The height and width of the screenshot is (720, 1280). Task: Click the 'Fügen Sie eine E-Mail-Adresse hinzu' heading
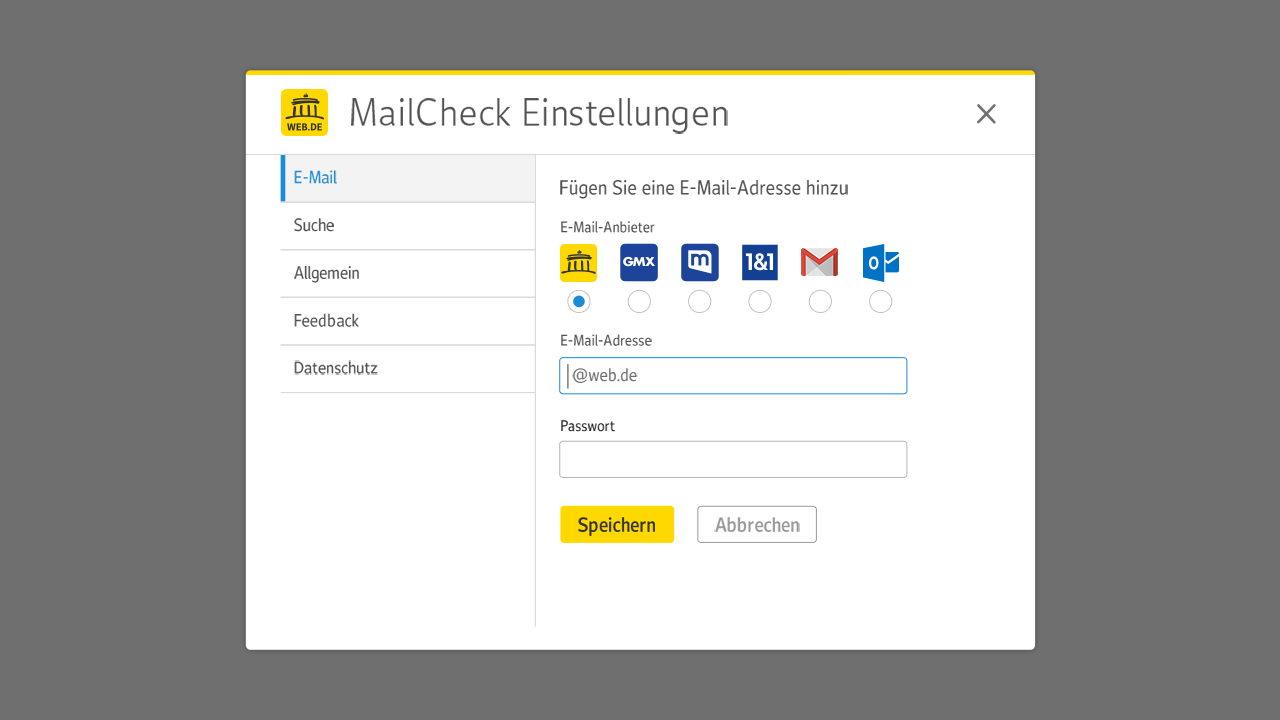(704, 188)
